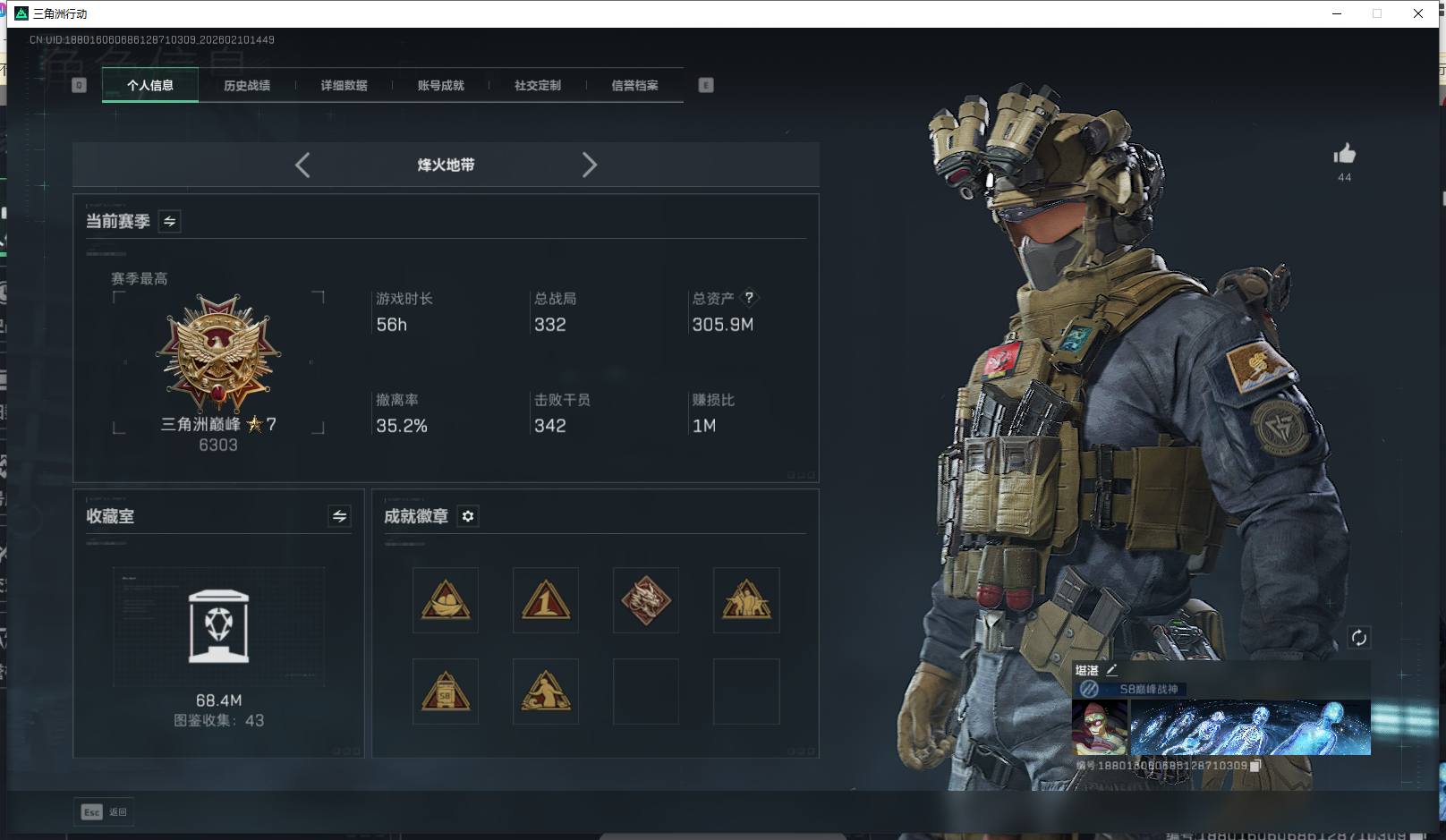Click the 三角洲巅峰 rank emblem
Screen dimensions: 1446x840
[218, 355]
